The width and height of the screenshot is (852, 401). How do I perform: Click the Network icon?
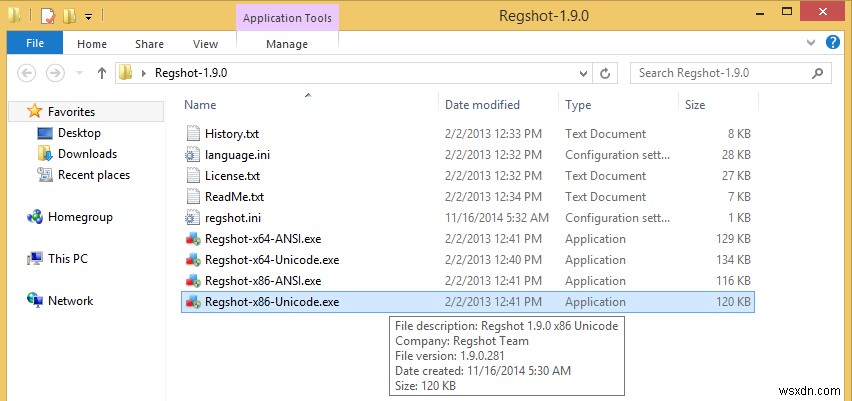point(35,300)
